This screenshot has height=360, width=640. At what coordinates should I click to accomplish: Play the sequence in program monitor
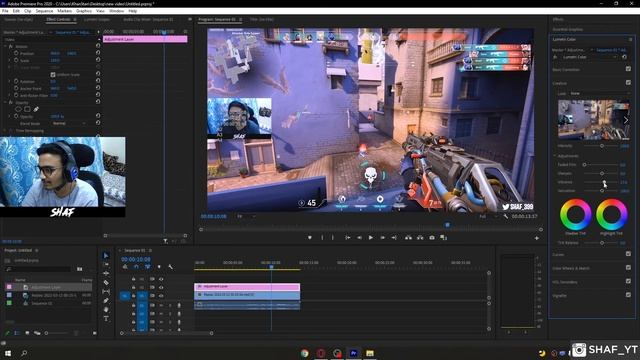371,238
